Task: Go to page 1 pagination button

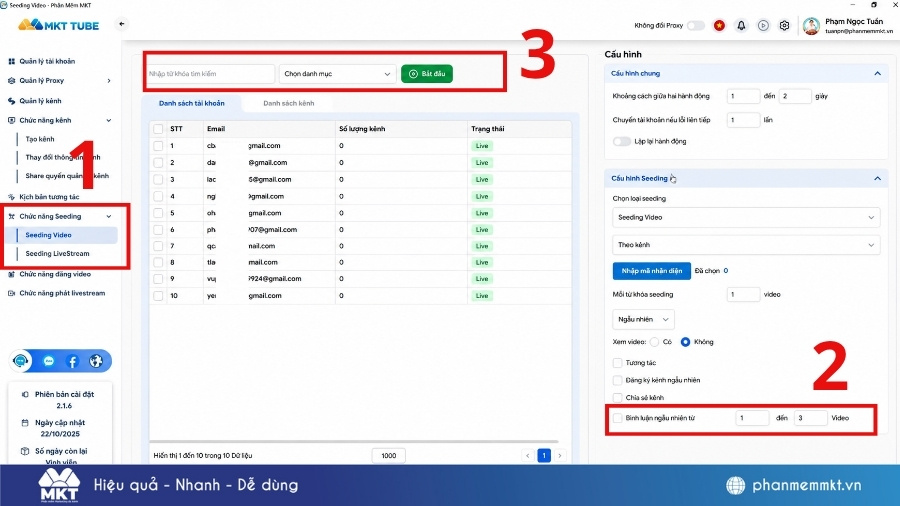Action: pyautogui.click(x=544, y=456)
